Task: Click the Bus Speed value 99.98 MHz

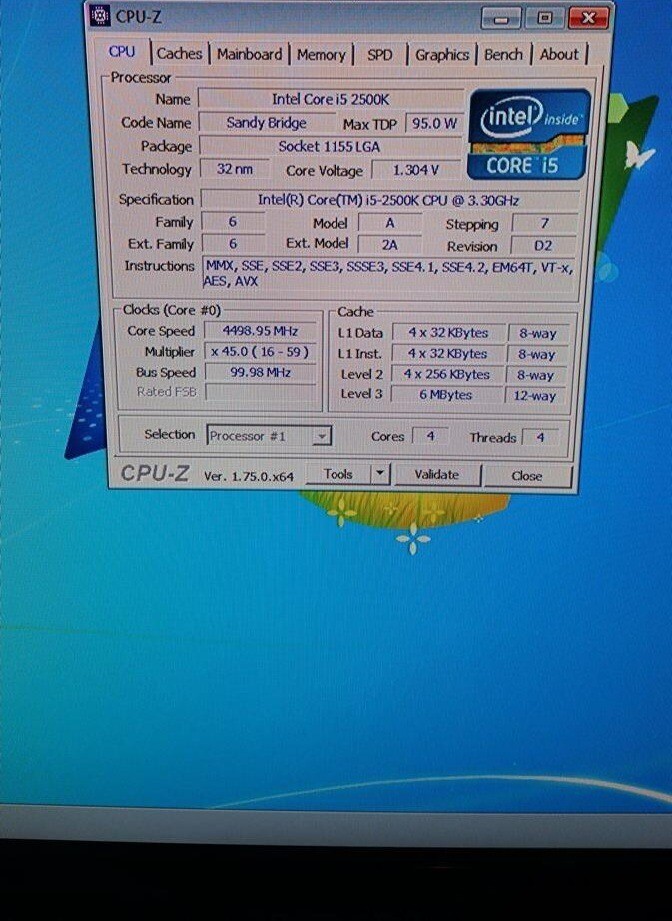Action: (260, 372)
